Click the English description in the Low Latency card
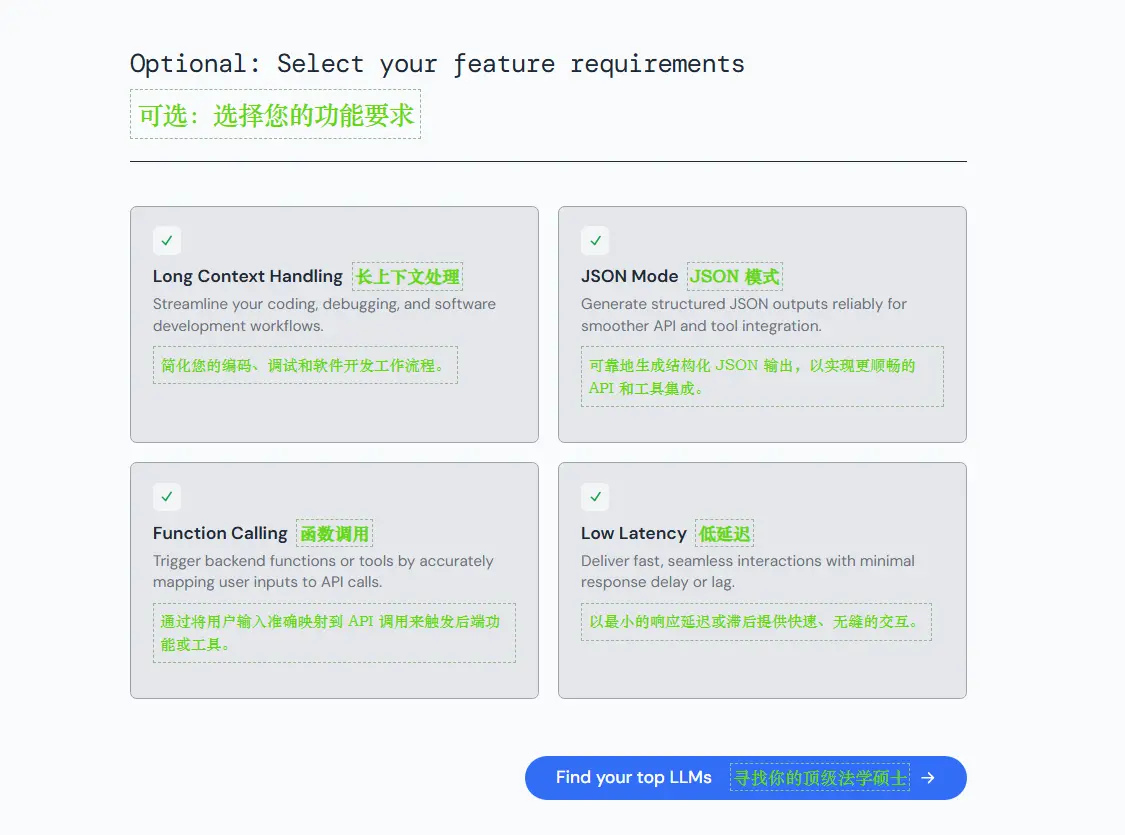The image size is (1125, 835). [747, 571]
